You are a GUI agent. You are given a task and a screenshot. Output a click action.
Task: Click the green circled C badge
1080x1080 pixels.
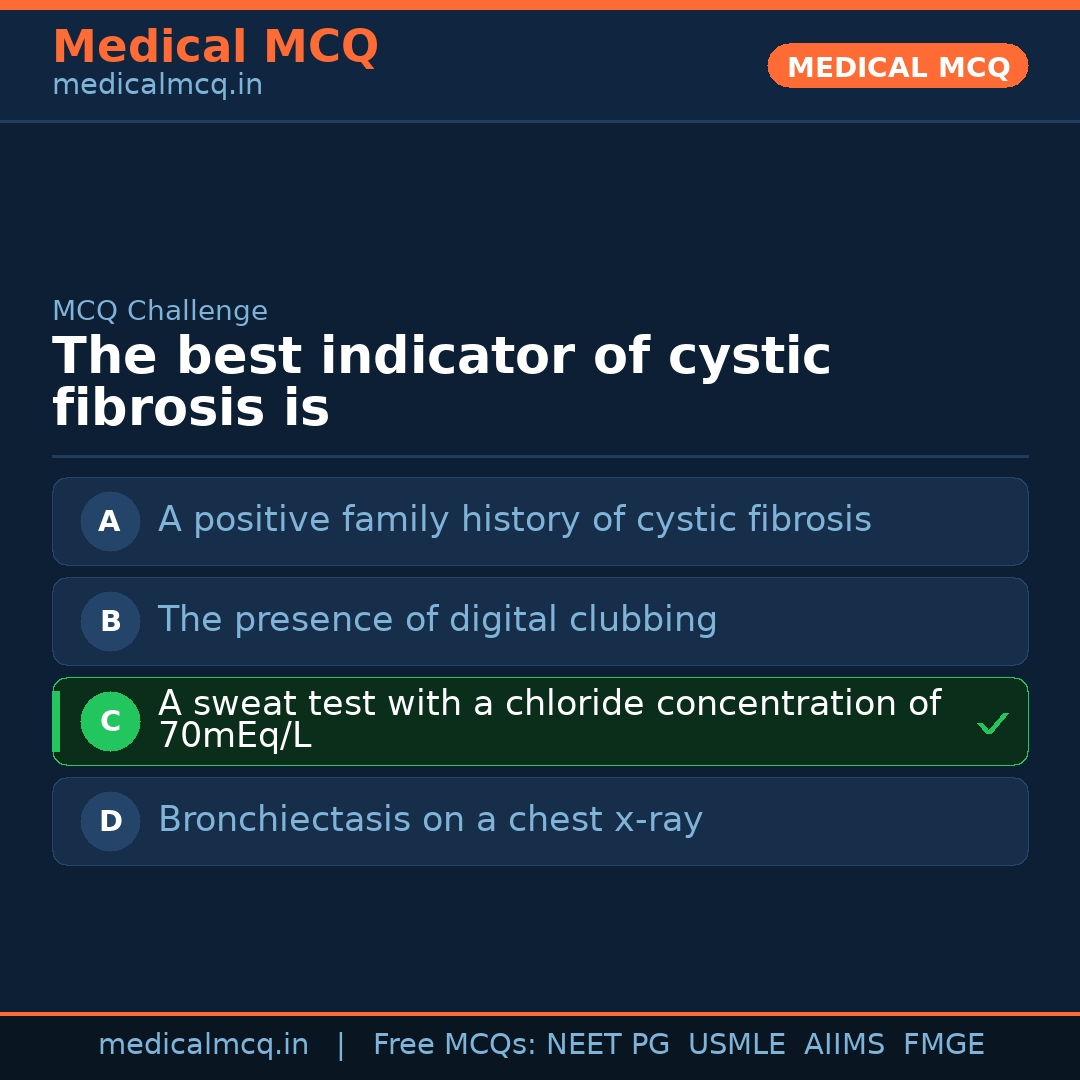pos(110,721)
